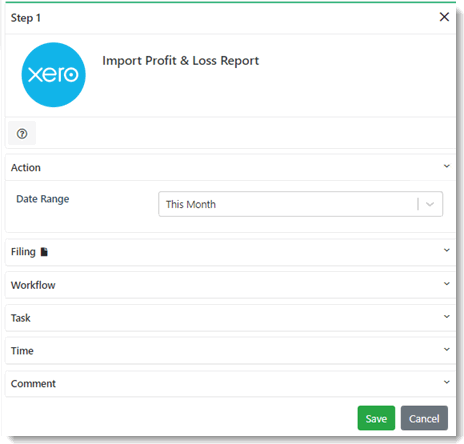Image resolution: width=464 pixels, height=444 pixels.
Task: Expand the Comment section chevron
Action: (447, 382)
